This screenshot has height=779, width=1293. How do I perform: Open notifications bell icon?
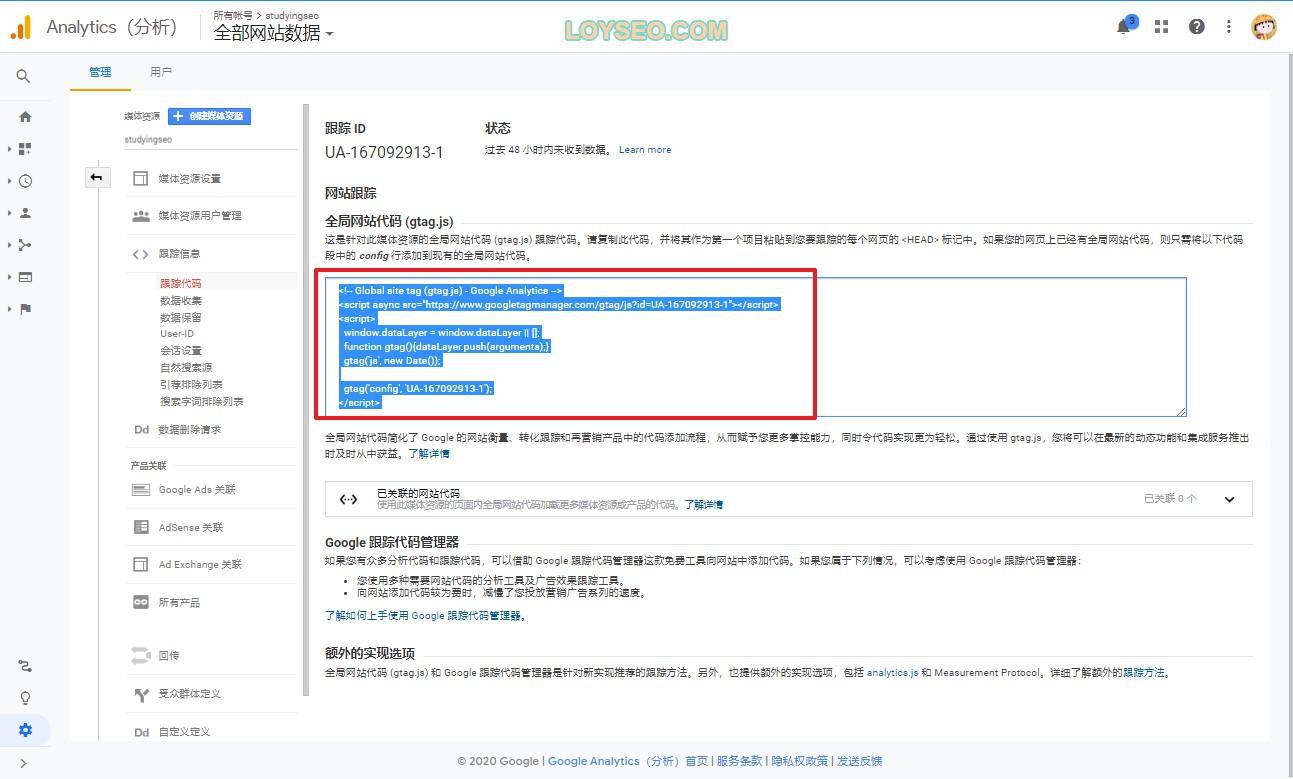[1124, 27]
